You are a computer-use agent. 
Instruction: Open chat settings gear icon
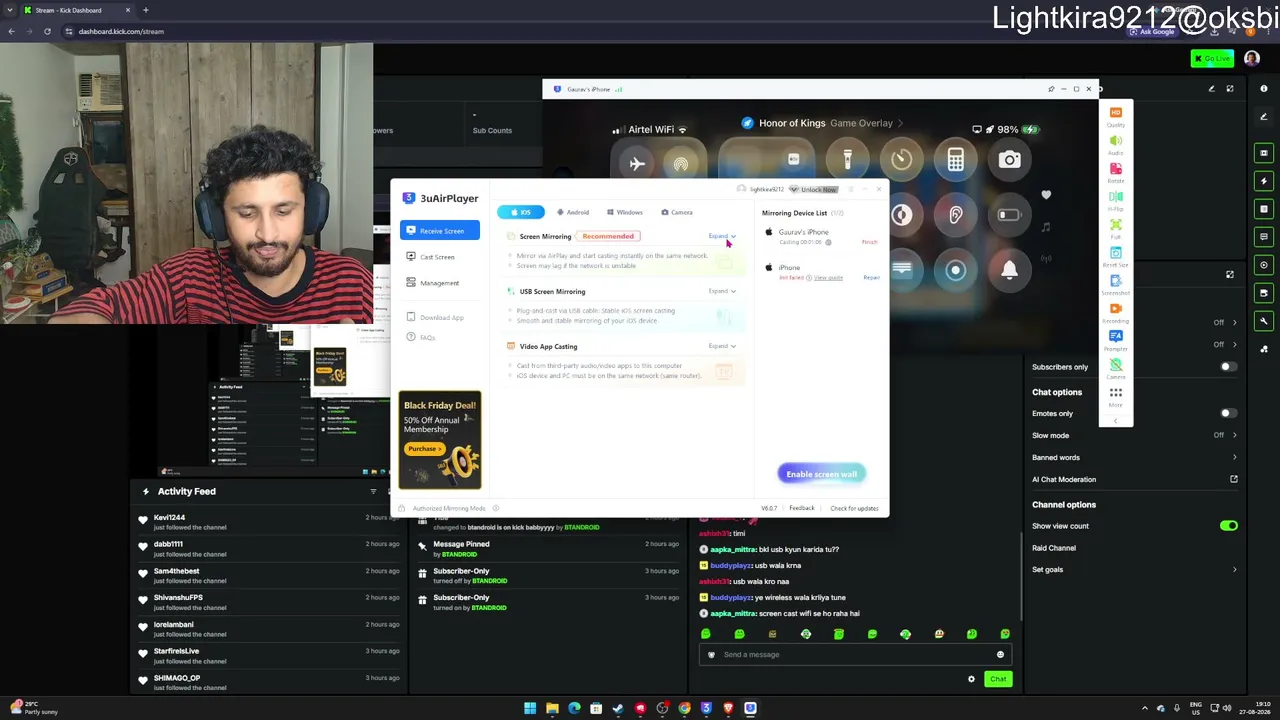pyautogui.click(x=971, y=679)
